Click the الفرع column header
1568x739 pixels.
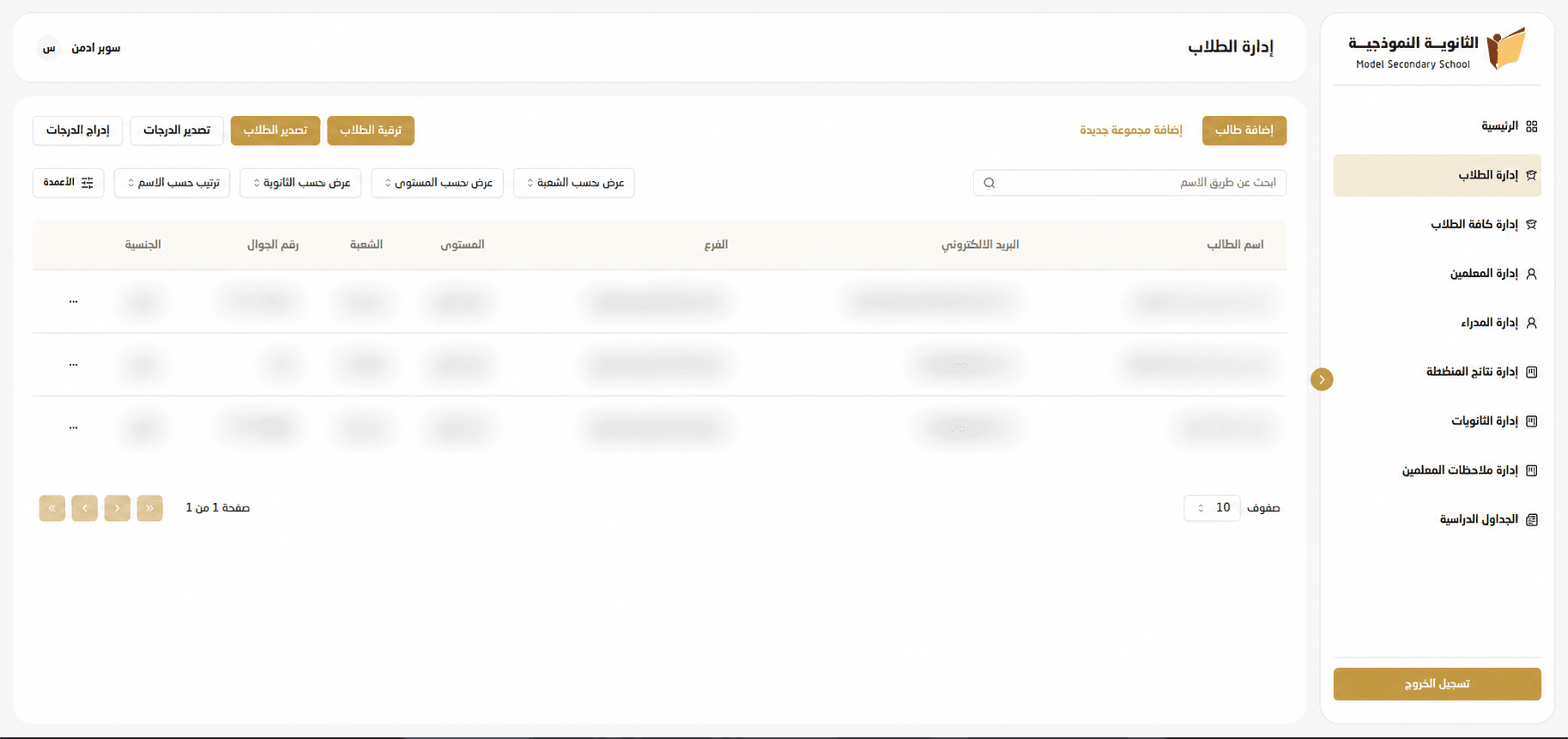[x=716, y=245]
